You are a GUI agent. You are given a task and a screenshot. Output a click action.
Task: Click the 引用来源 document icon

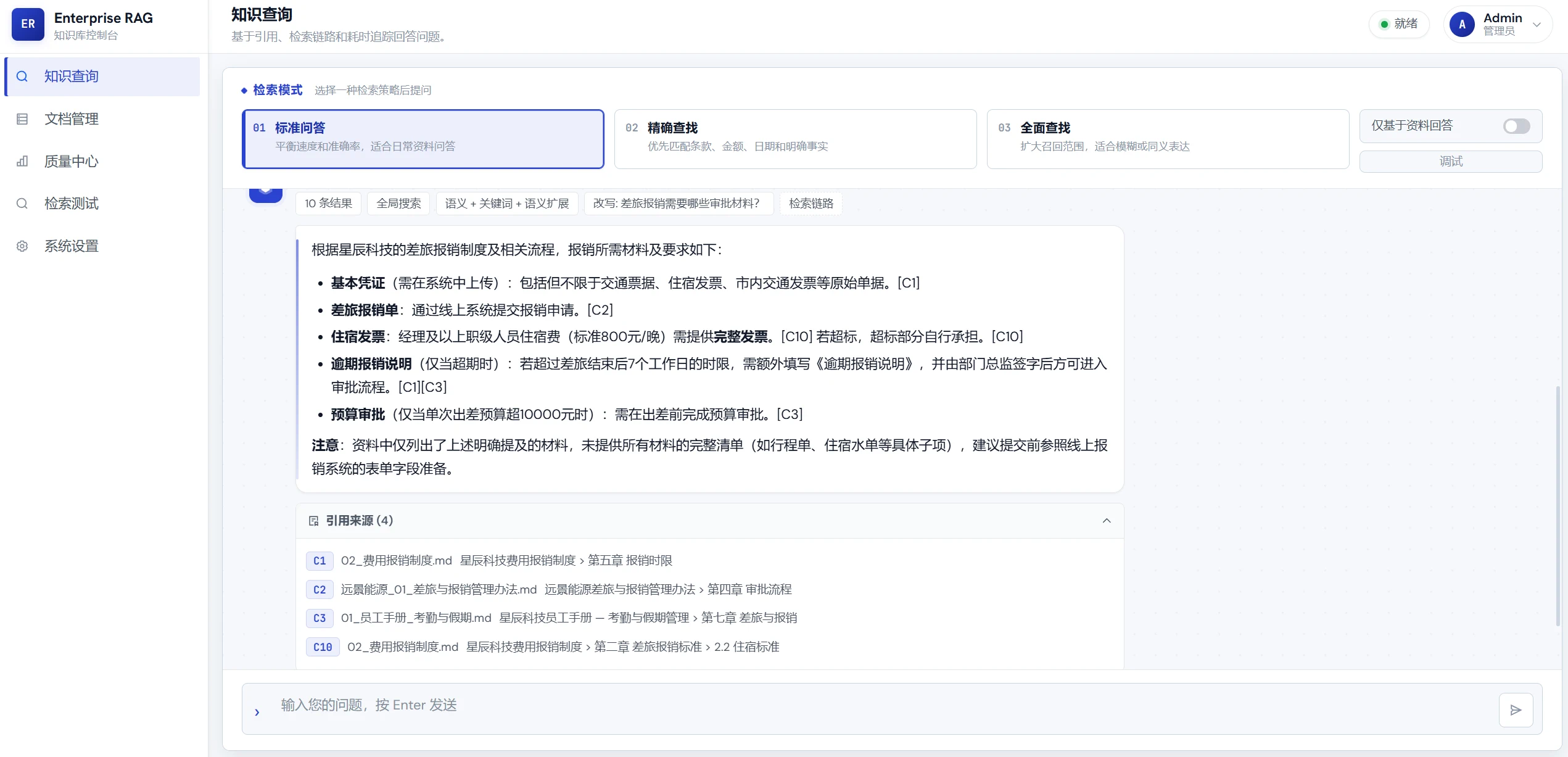(x=313, y=521)
